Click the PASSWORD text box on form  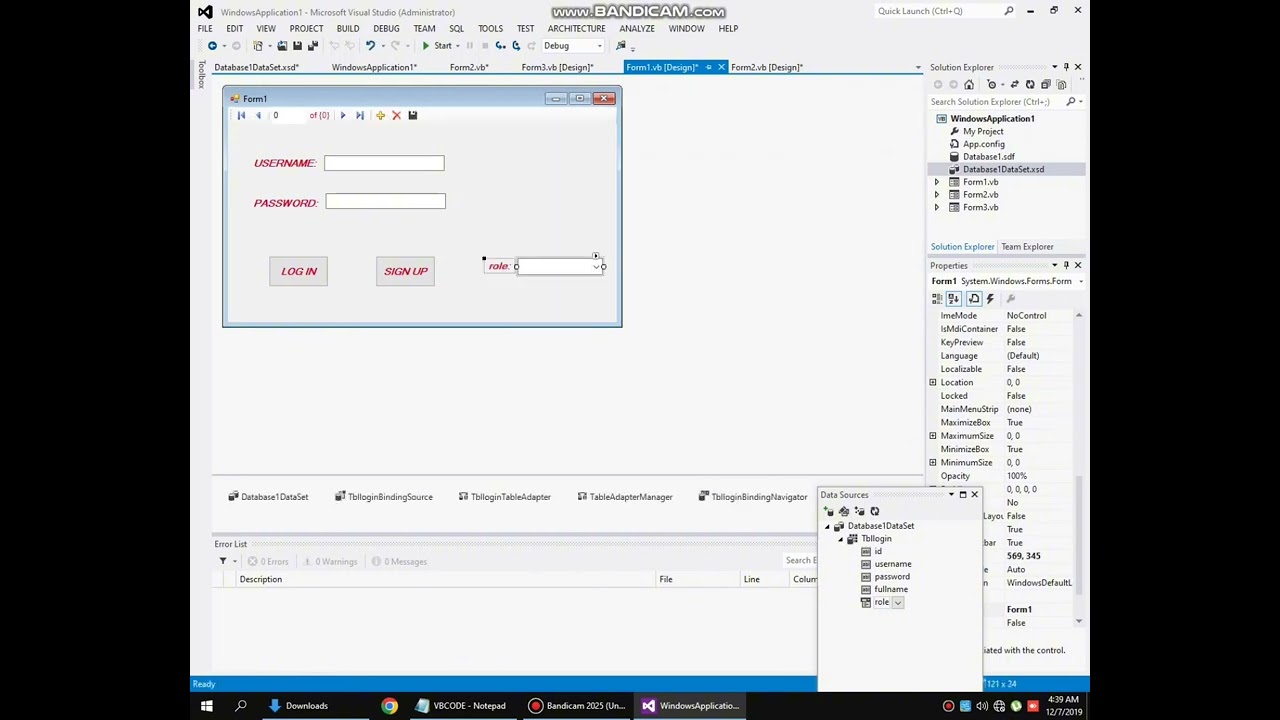(x=385, y=202)
